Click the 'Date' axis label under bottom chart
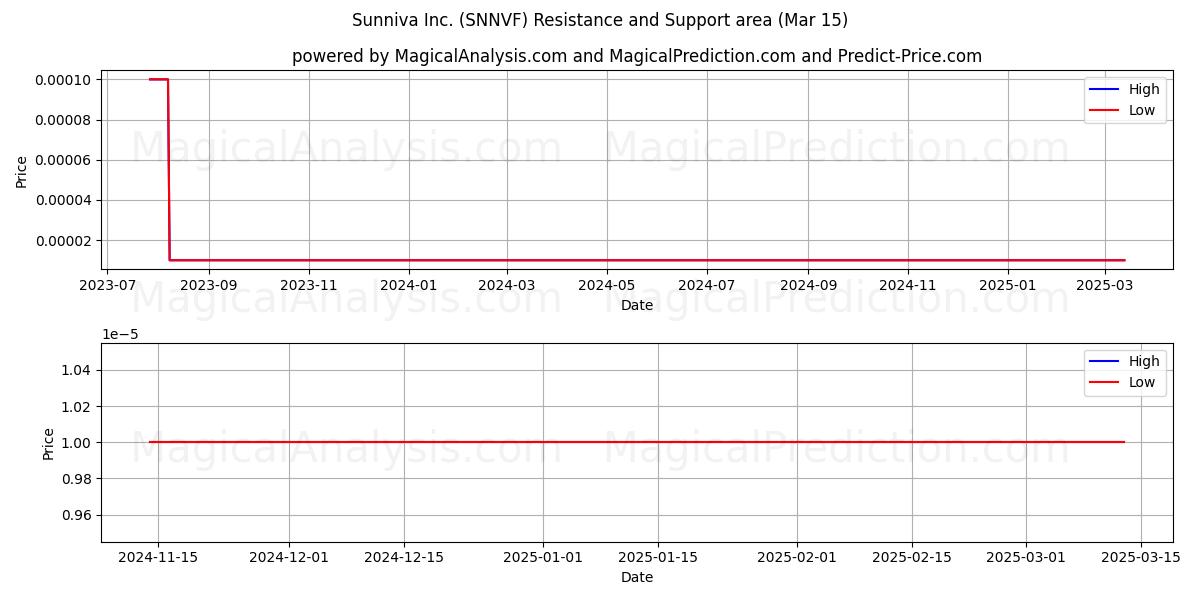The image size is (1200, 600). pyautogui.click(x=637, y=577)
